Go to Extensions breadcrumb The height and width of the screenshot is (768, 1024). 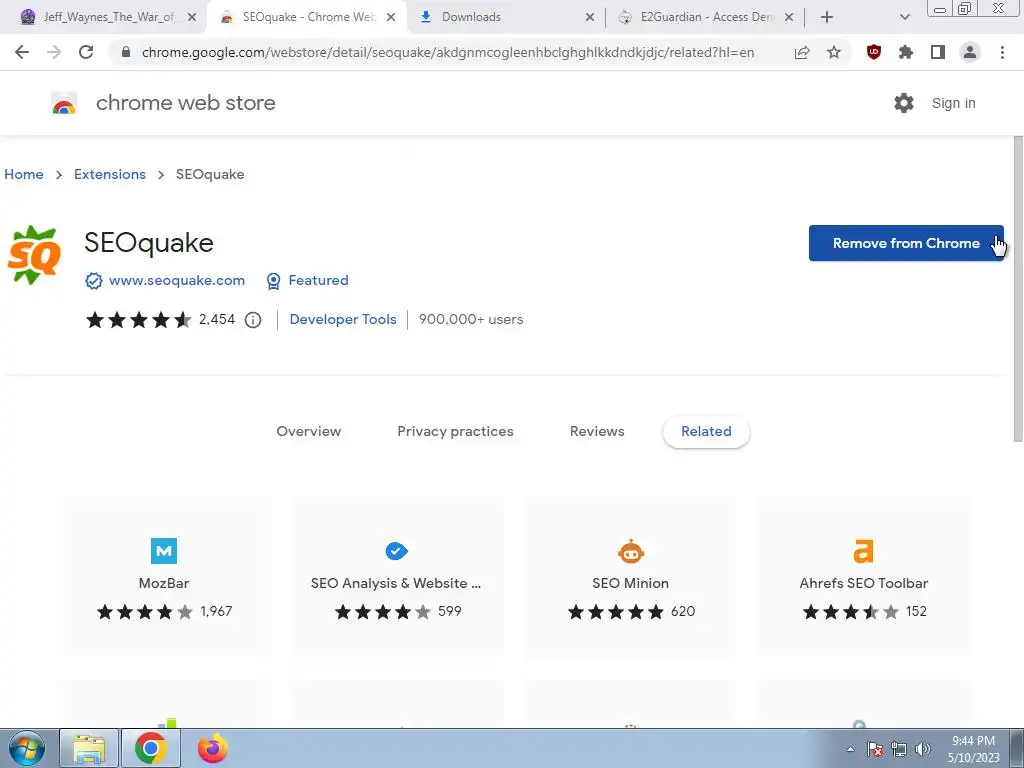[110, 174]
